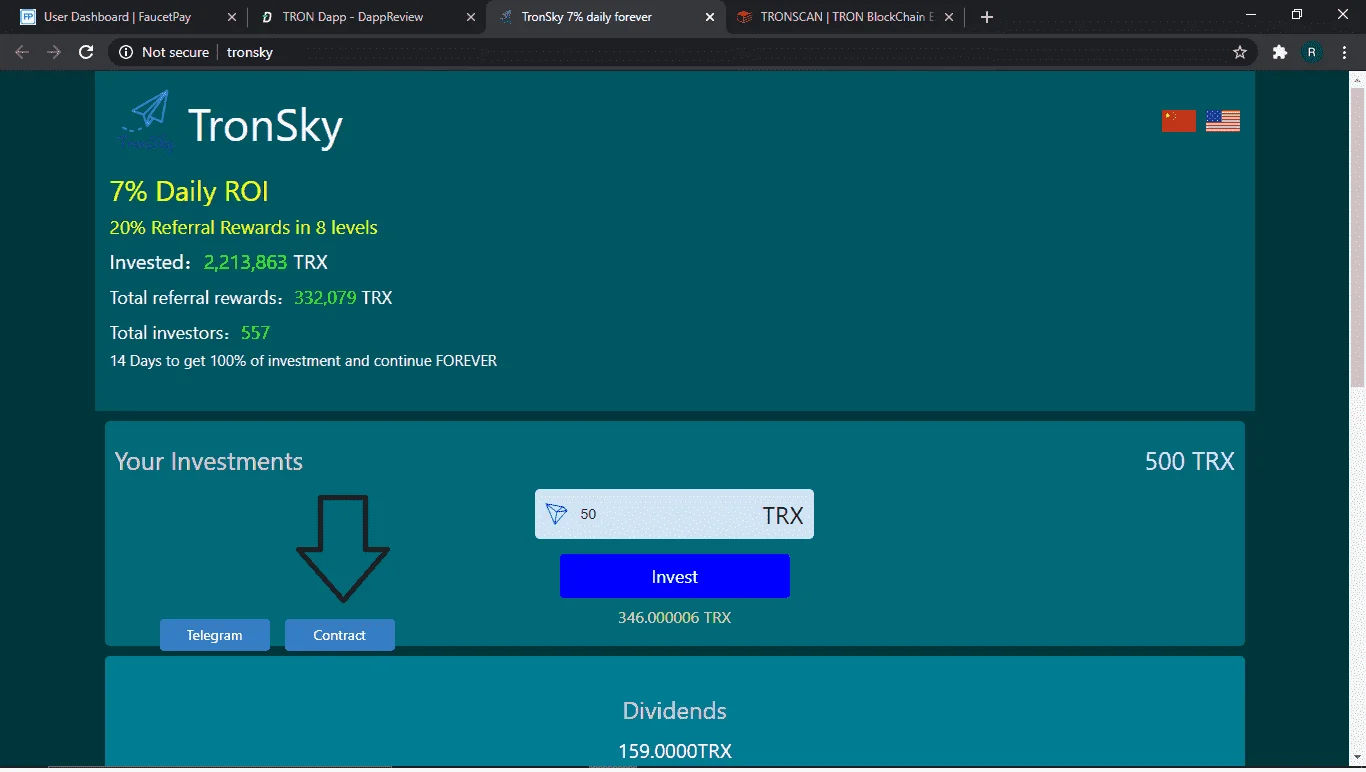Viewport: 1366px width, 772px height.
Task: Switch to User Dashboard FaucetPay tab
Action: point(127,17)
